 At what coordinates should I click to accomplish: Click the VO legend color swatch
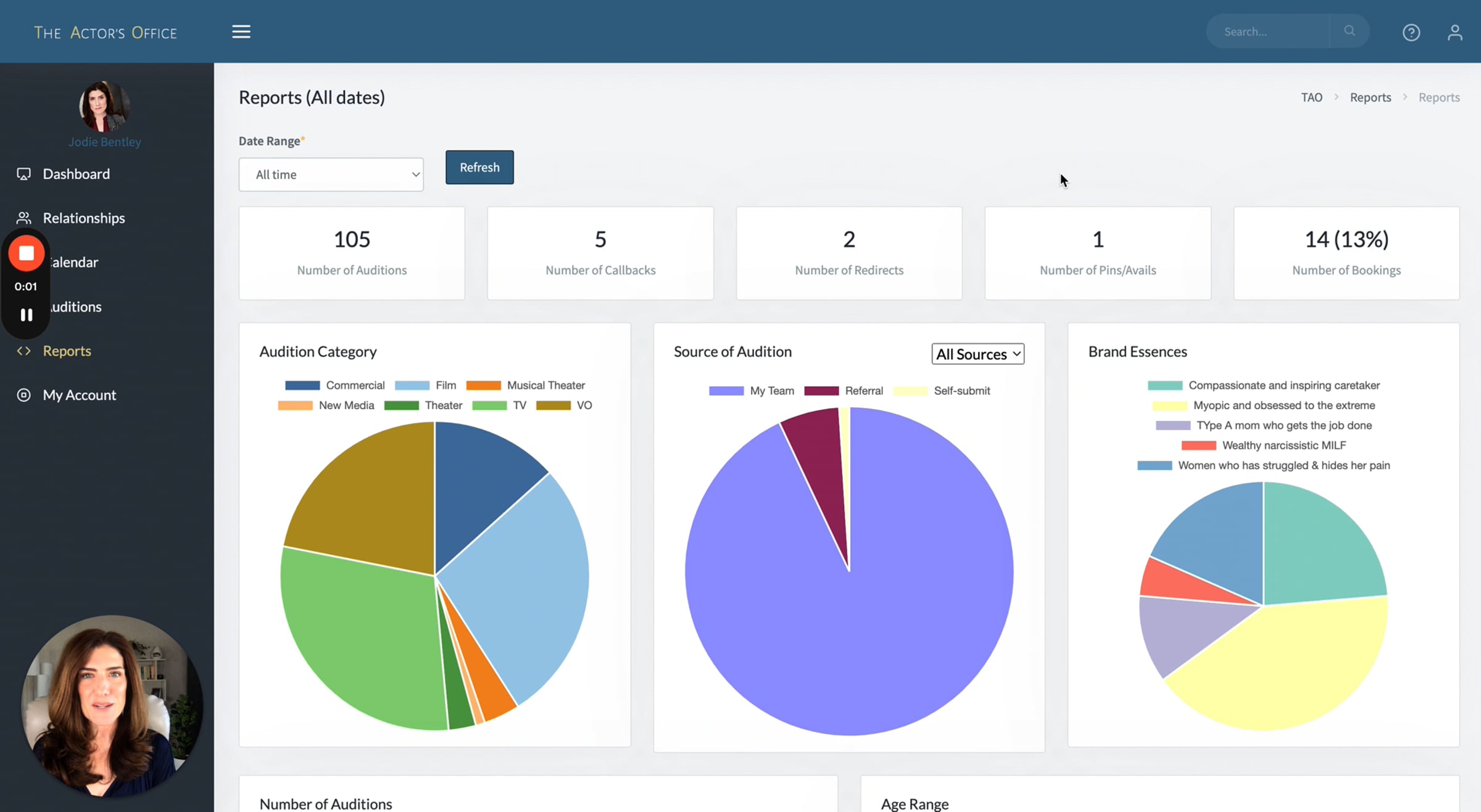553,405
